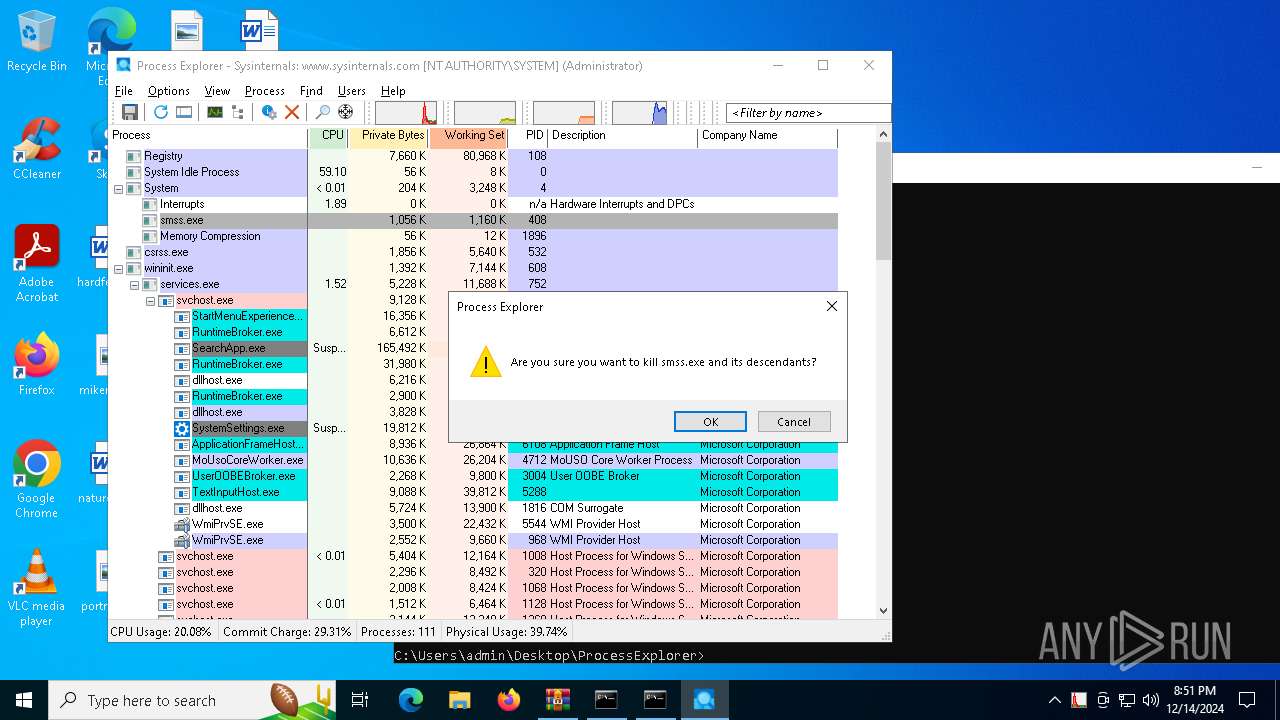Open Recycle Bin on desktop
The height and width of the screenshot is (720, 1280).
tap(37, 42)
